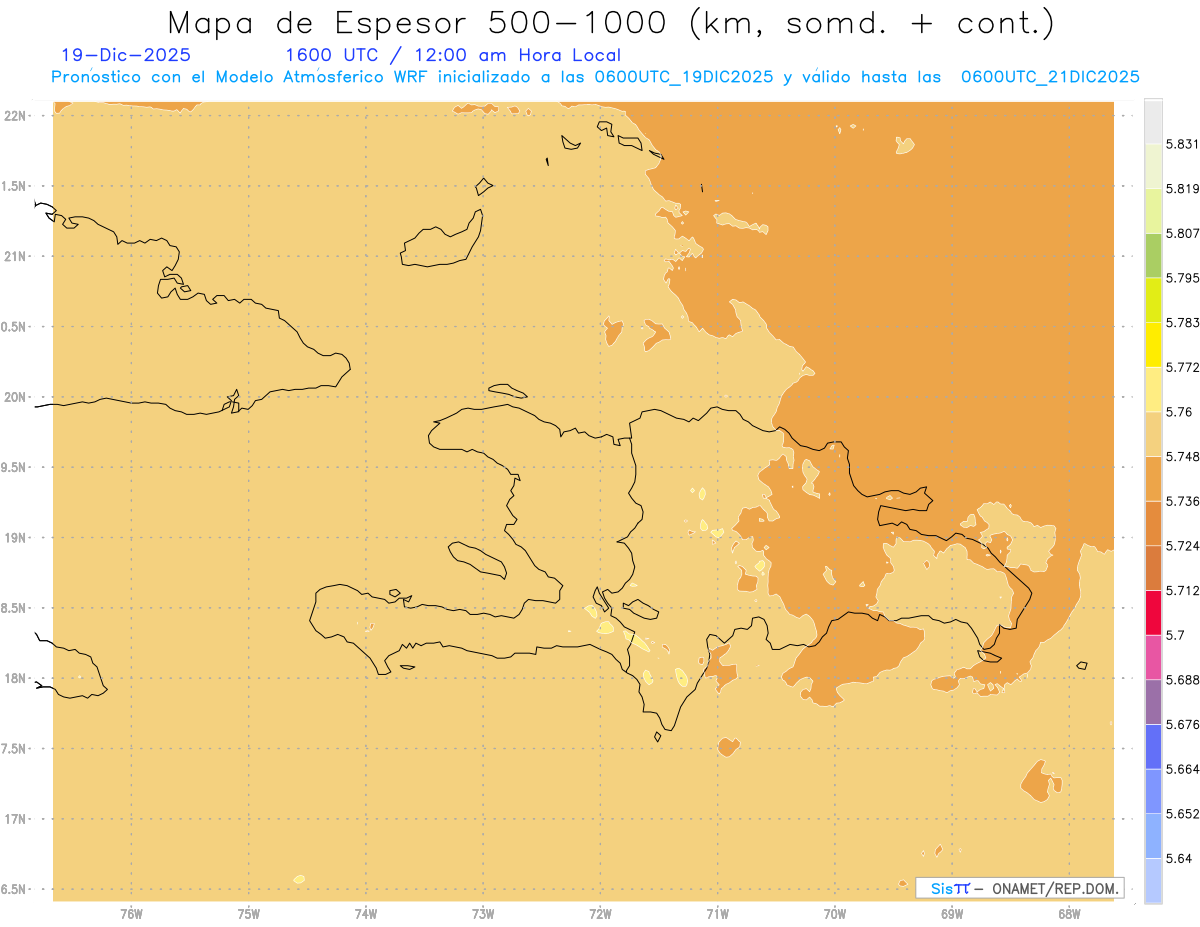The width and height of the screenshot is (1200, 927).
Task: Click the legend value 5.688
Action: pyautogui.click(x=1183, y=680)
